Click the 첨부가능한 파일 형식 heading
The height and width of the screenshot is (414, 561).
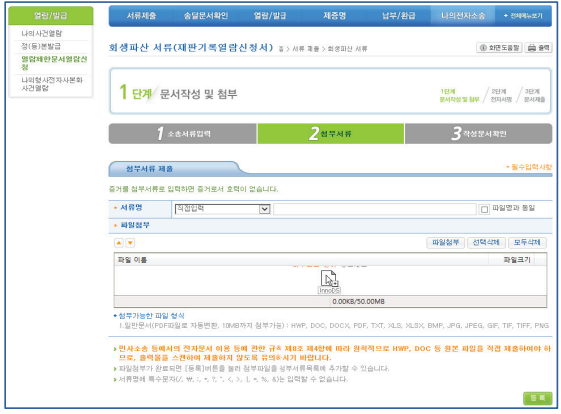(151, 316)
